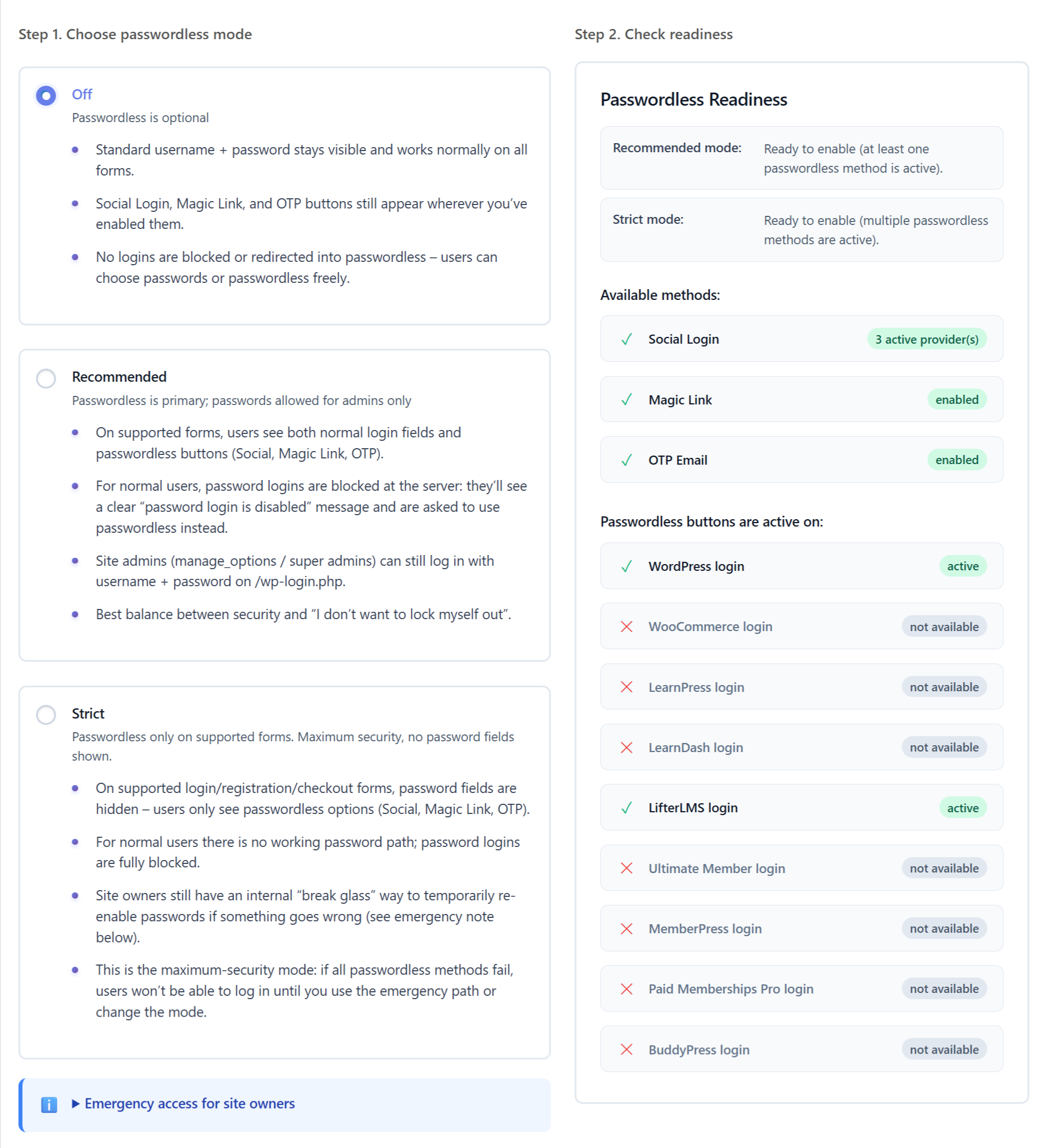Image resolution: width=1046 pixels, height=1148 pixels.
Task: Click the green checkmark beside Social Login
Action: pos(627,339)
